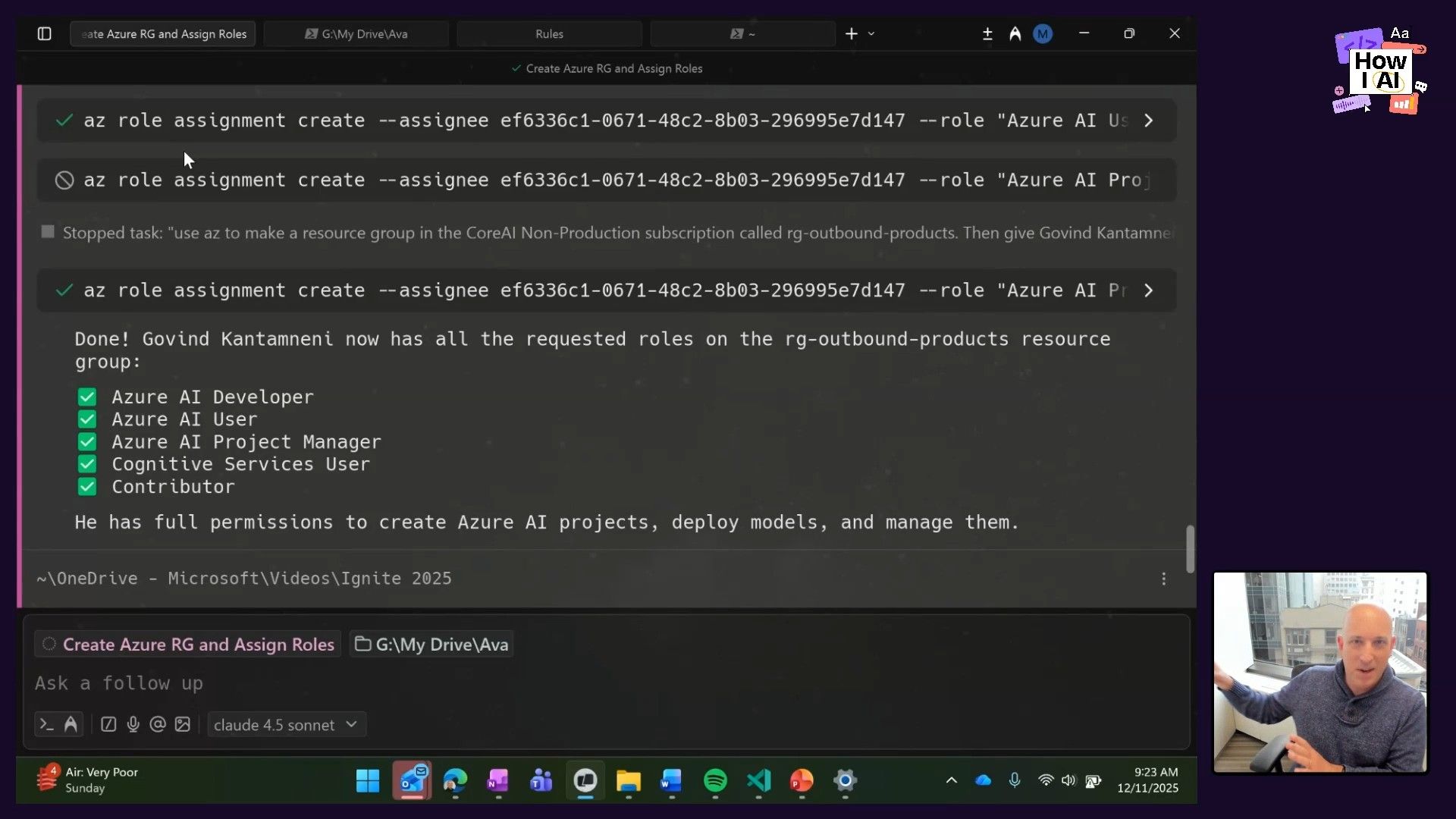Open the 'M' user profile avatar
Image resolution: width=1456 pixels, height=819 pixels.
[1043, 33]
